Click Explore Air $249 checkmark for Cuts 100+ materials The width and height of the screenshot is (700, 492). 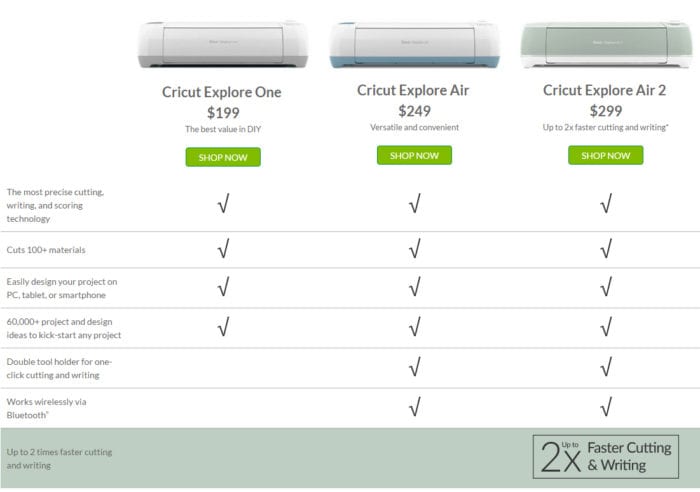click(x=414, y=249)
